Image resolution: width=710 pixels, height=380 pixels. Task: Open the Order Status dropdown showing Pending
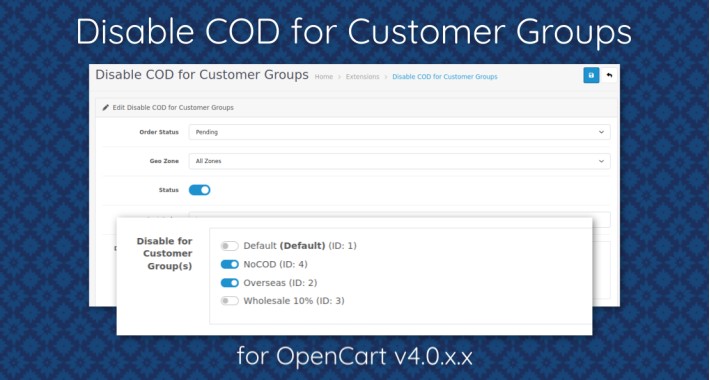(x=399, y=132)
